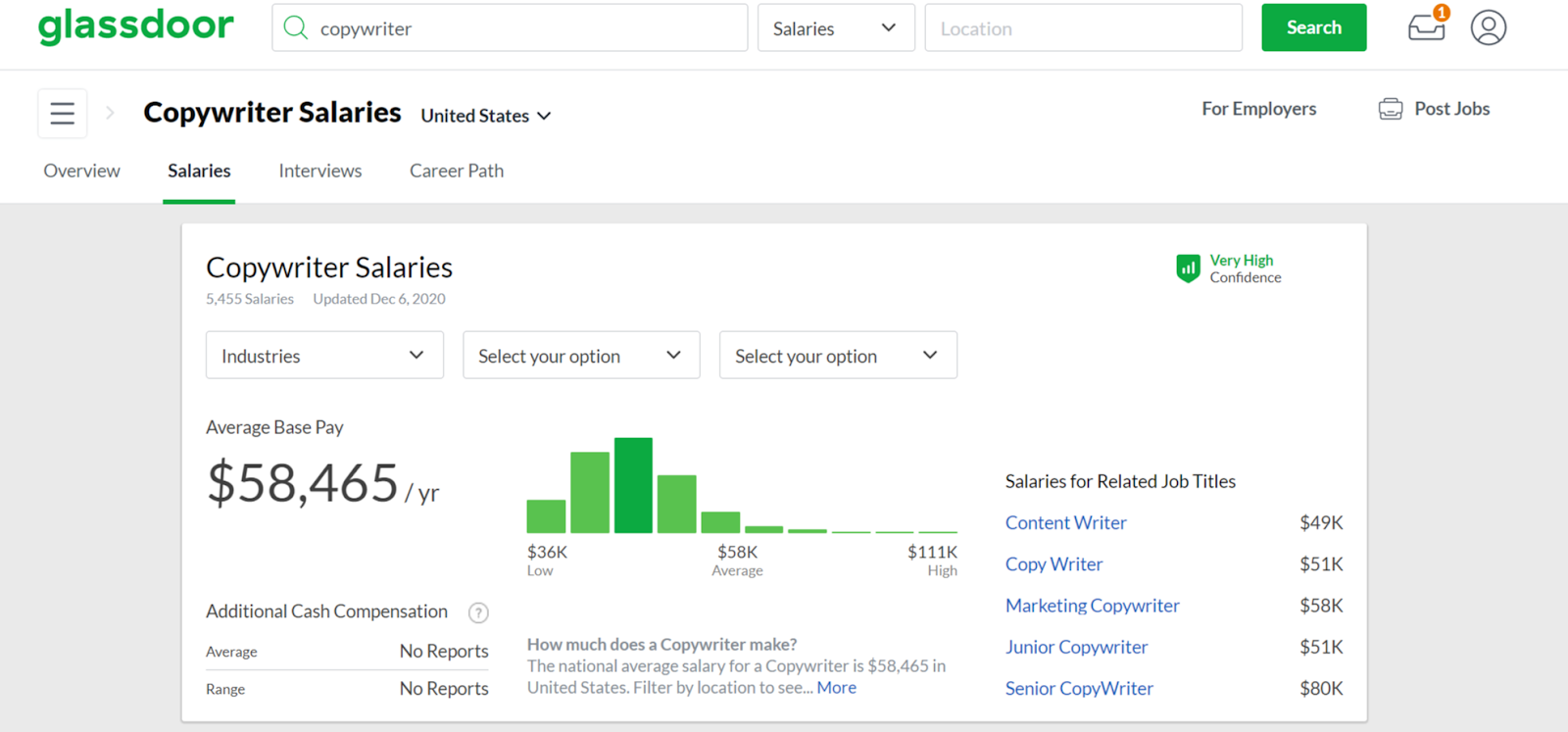Open the Senior CopyWriter salary link
Screen dimensions: 1568x732
click(1079, 688)
